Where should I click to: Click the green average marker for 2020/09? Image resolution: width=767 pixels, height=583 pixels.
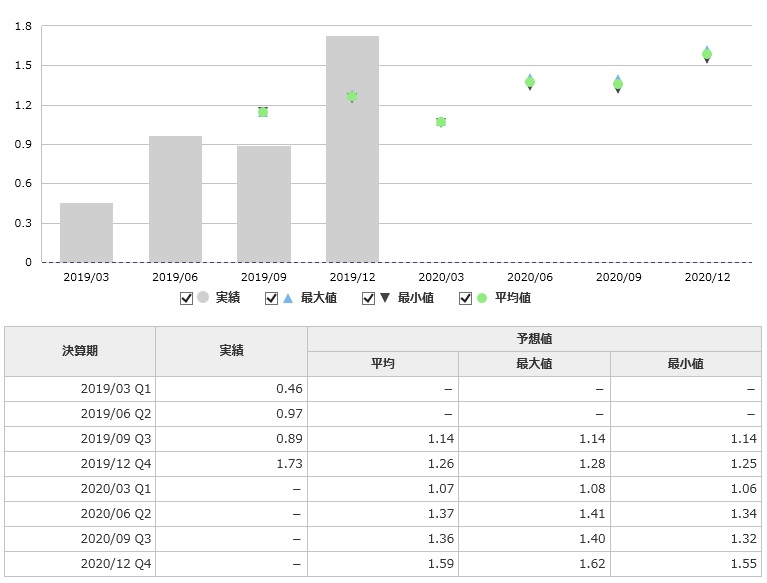pyautogui.click(x=618, y=84)
